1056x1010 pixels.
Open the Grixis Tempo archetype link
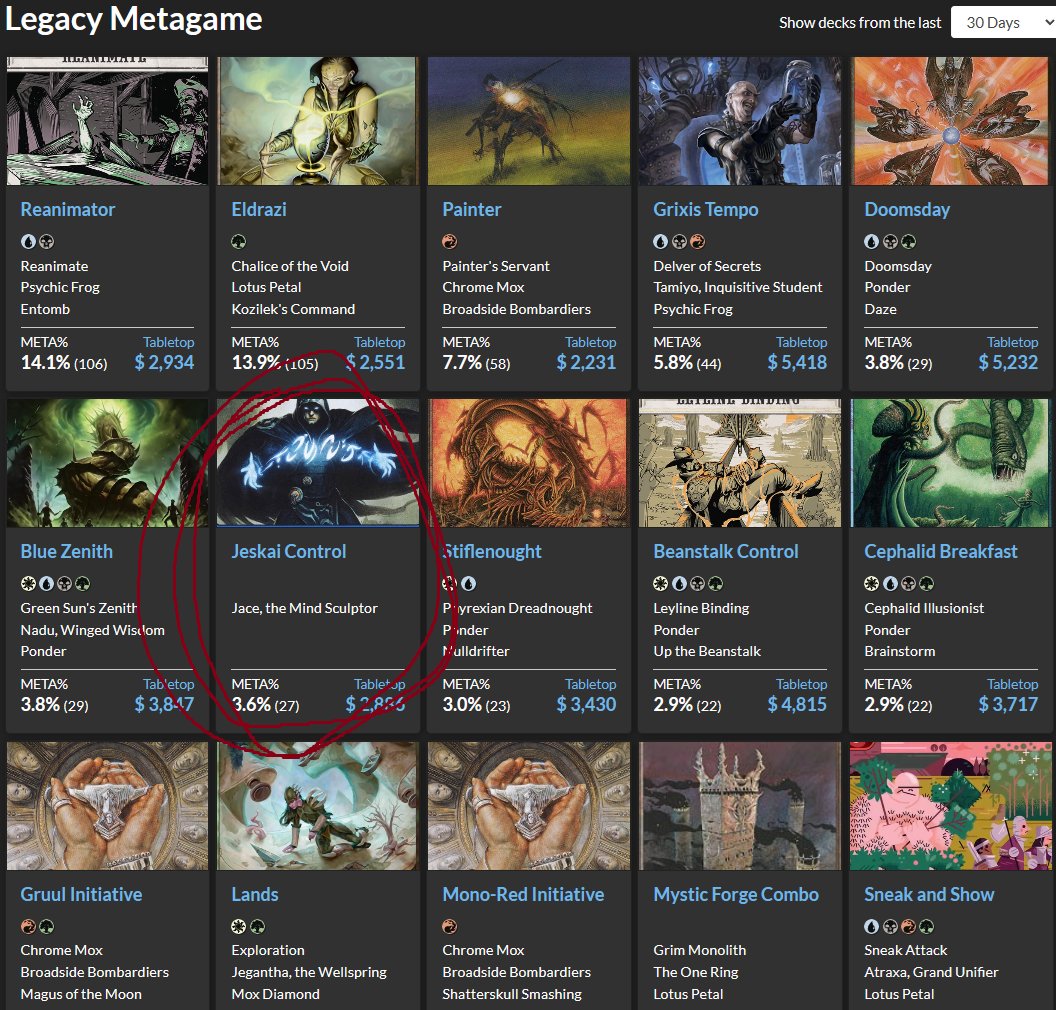(705, 209)
